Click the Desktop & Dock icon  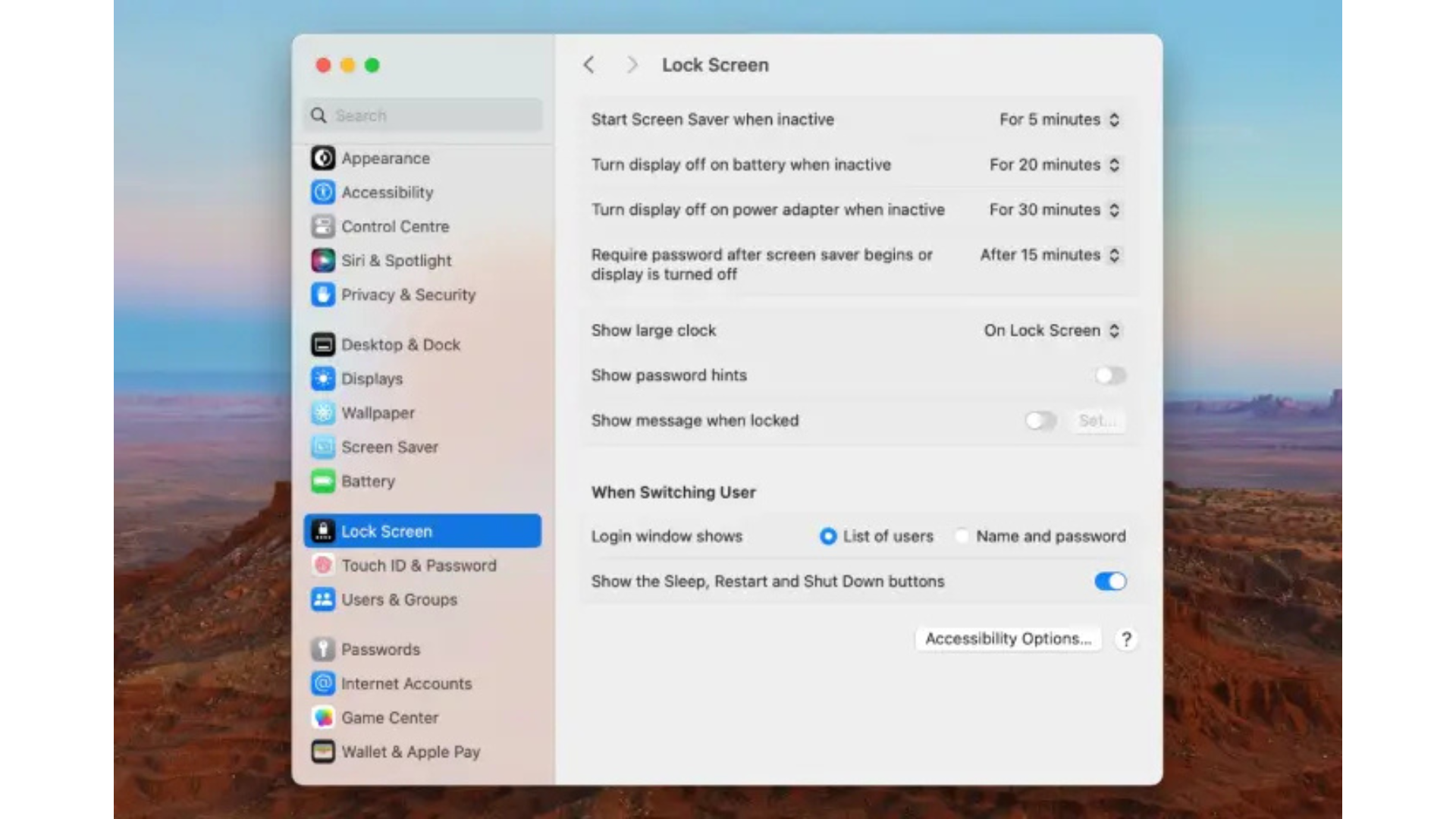tap(323, 345)
